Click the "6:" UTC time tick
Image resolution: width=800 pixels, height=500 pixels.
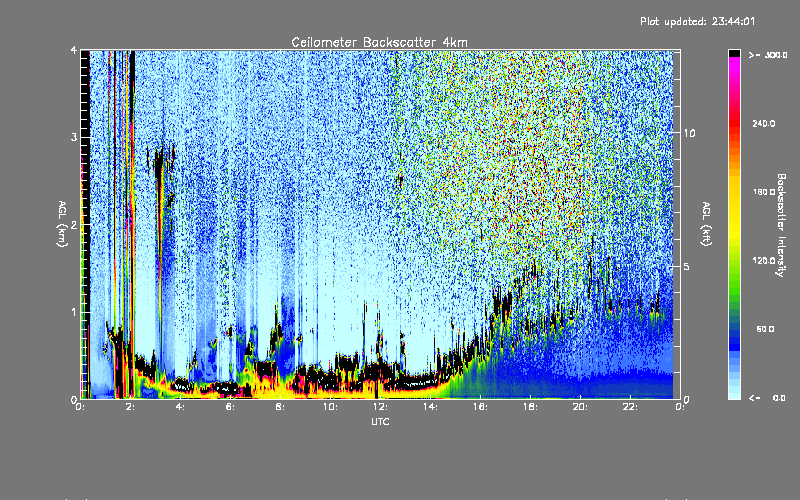point(231,407)
